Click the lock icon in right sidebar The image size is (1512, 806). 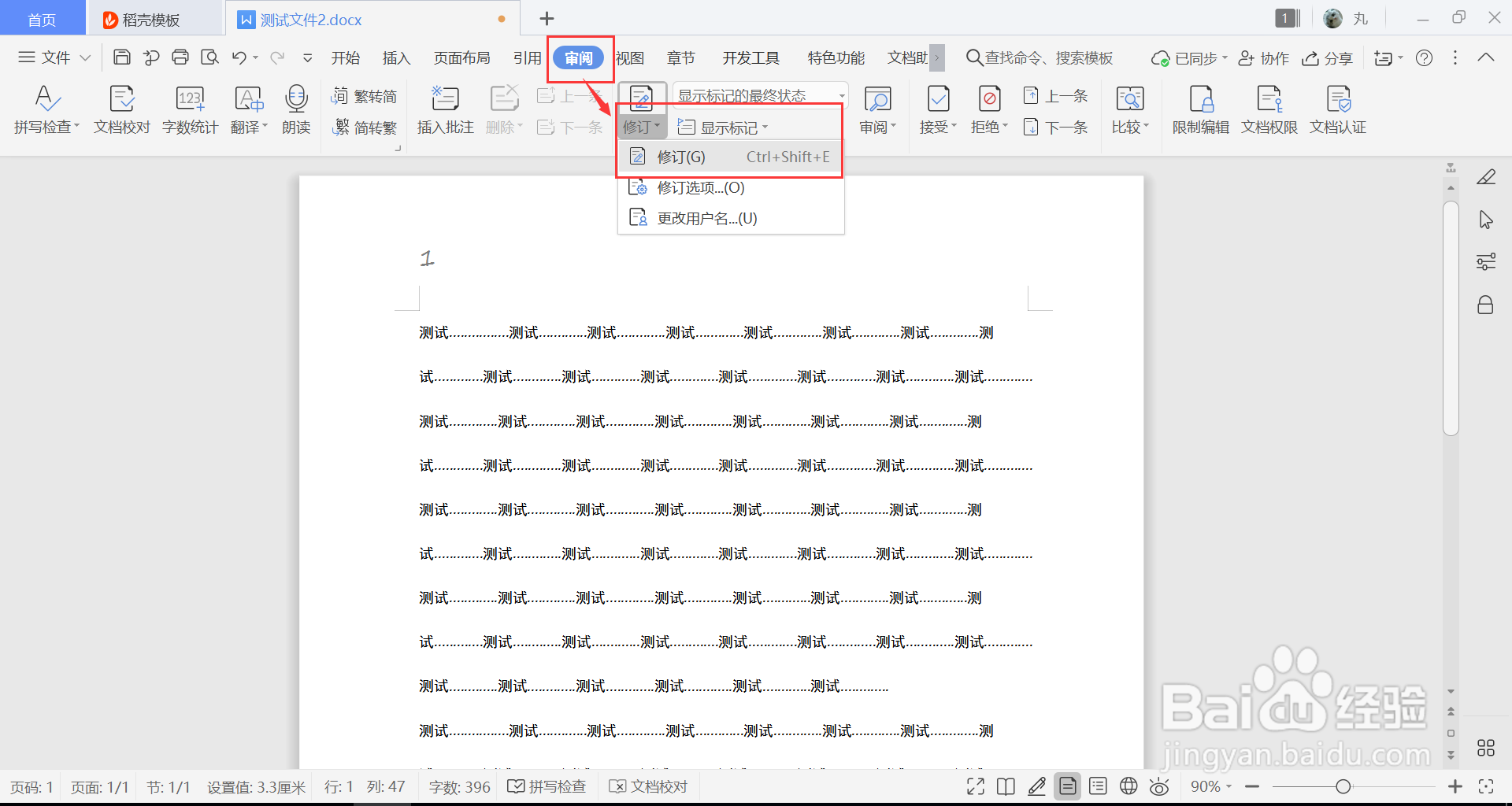click(1485, 305)
